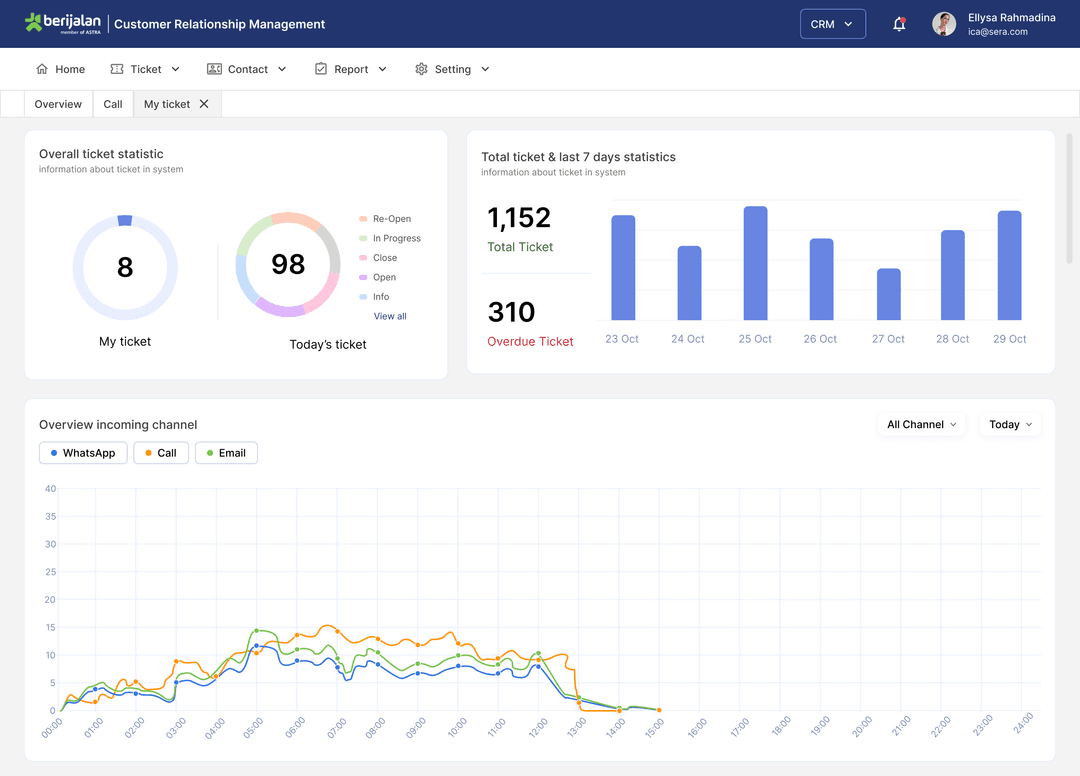Switch to the Overview tab

tap(58, 104)
